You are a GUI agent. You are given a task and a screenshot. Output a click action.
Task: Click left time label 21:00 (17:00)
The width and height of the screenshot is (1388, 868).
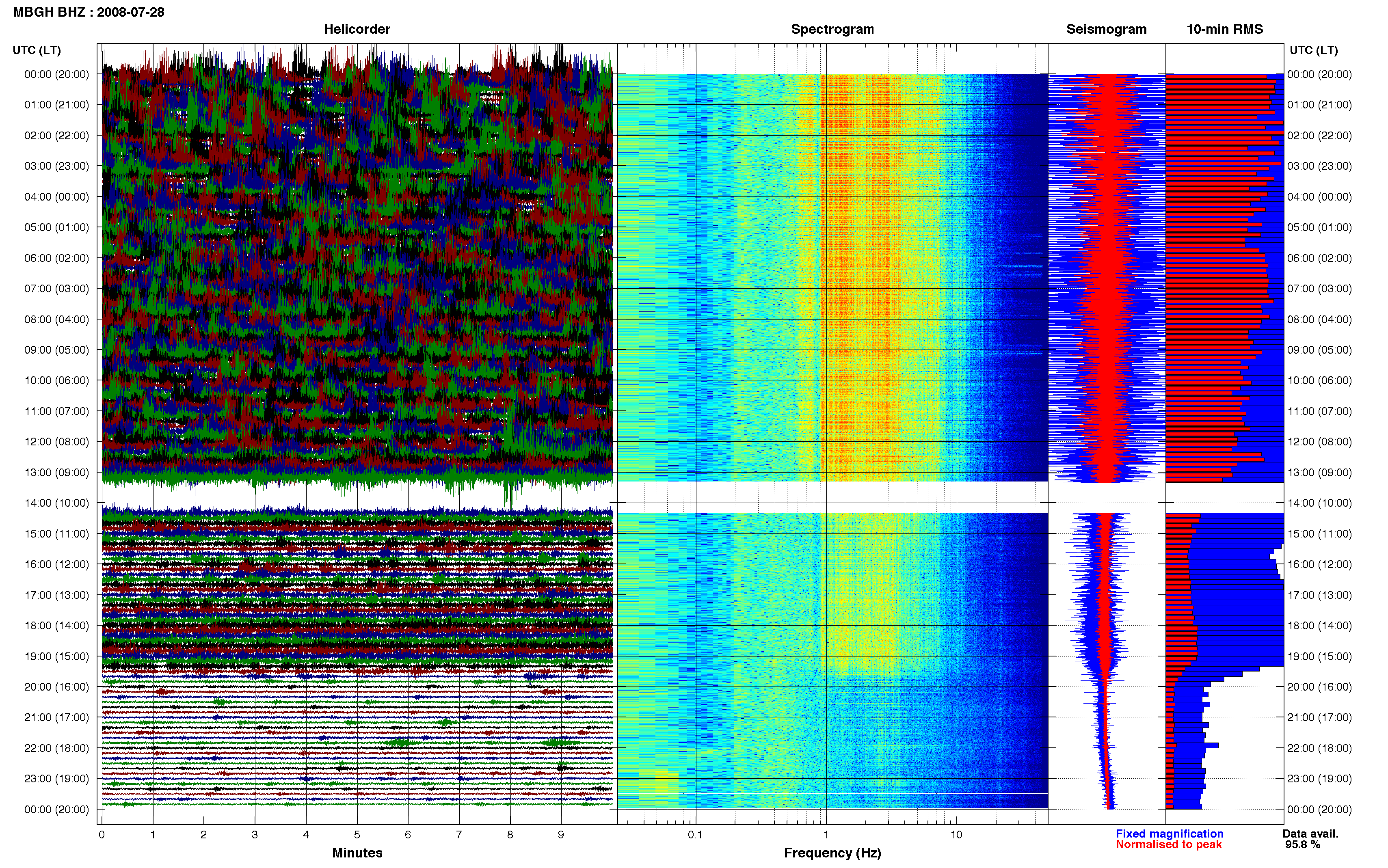pyautogui.click(x=57, y=718)
